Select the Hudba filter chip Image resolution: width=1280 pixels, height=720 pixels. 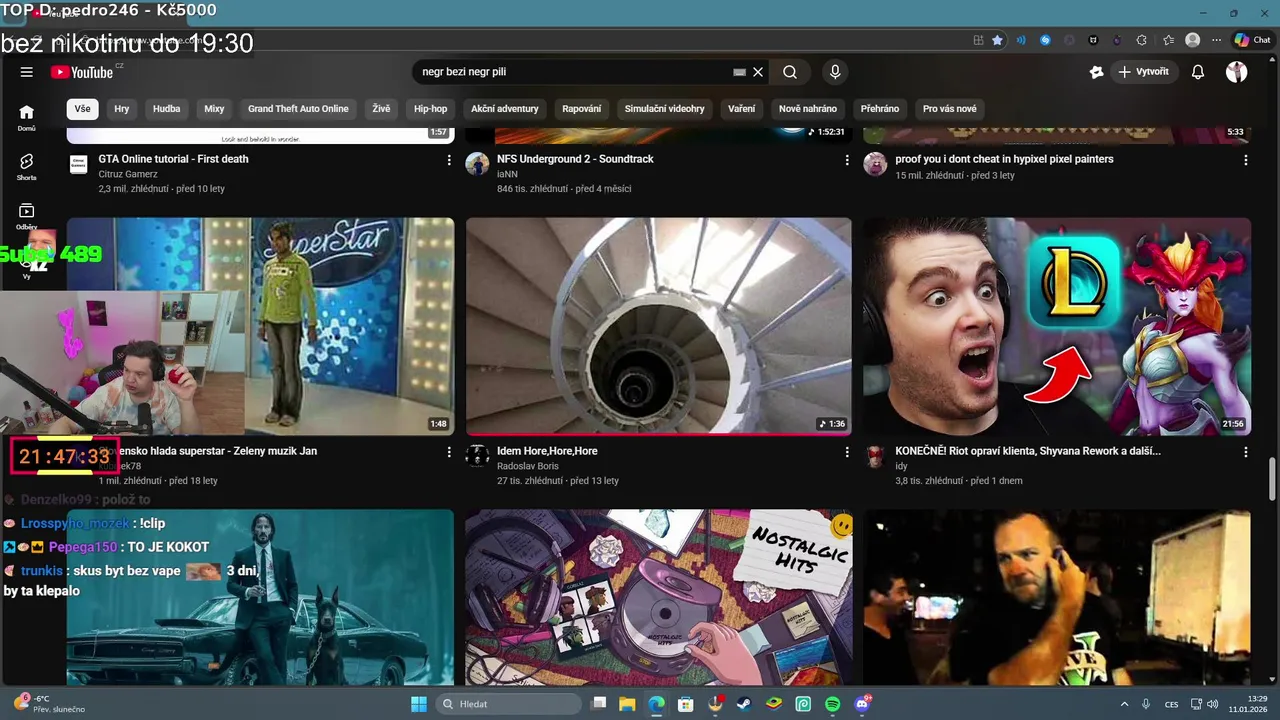(167, 109)
